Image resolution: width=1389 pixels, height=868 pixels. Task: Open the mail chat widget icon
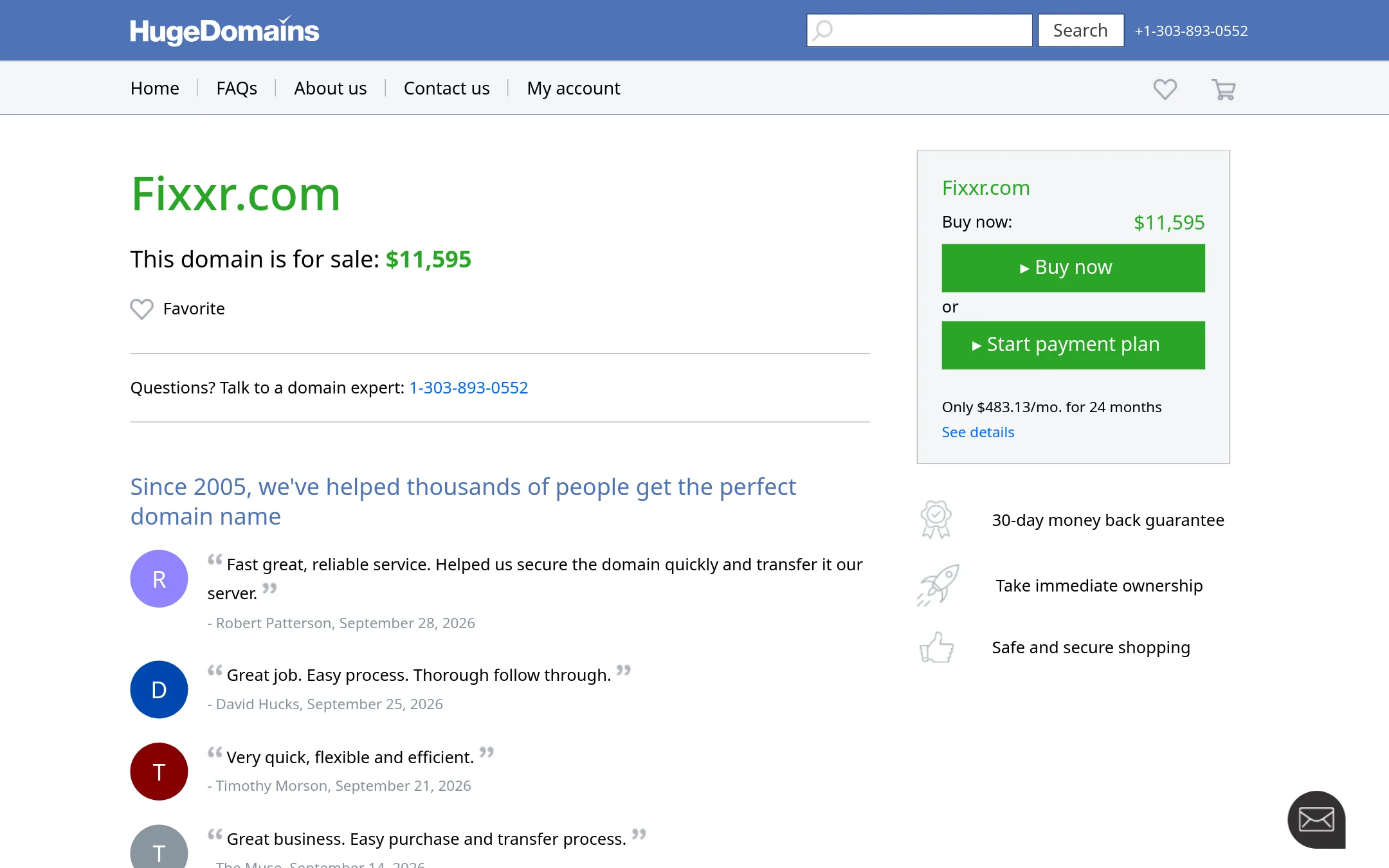(x=1316, y=820)
